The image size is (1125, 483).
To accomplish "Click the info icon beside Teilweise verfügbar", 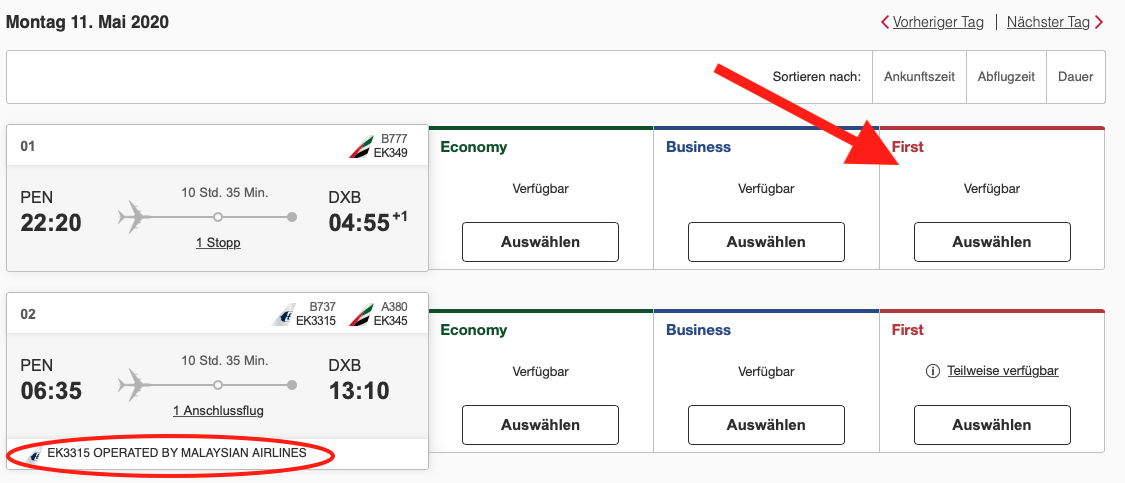I will pyautogui.click(x=932, y=371).
